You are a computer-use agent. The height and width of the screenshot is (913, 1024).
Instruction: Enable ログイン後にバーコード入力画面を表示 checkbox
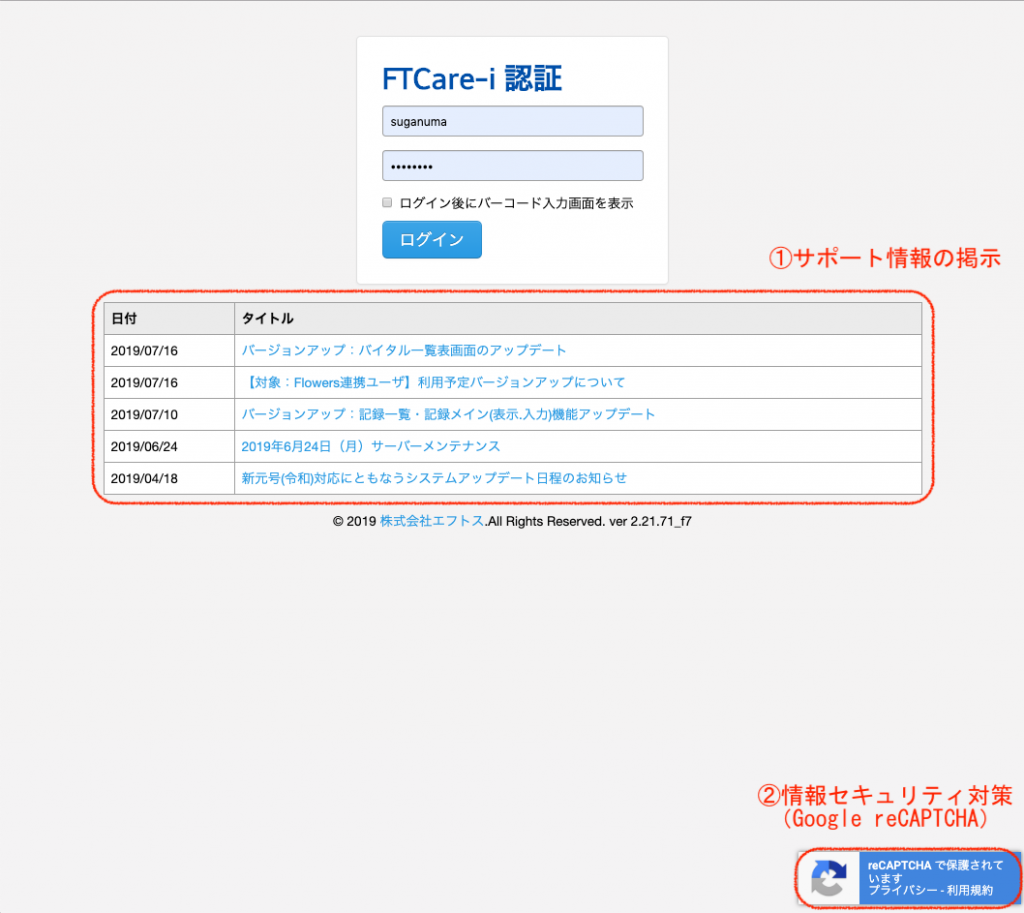tap(387, 202)
